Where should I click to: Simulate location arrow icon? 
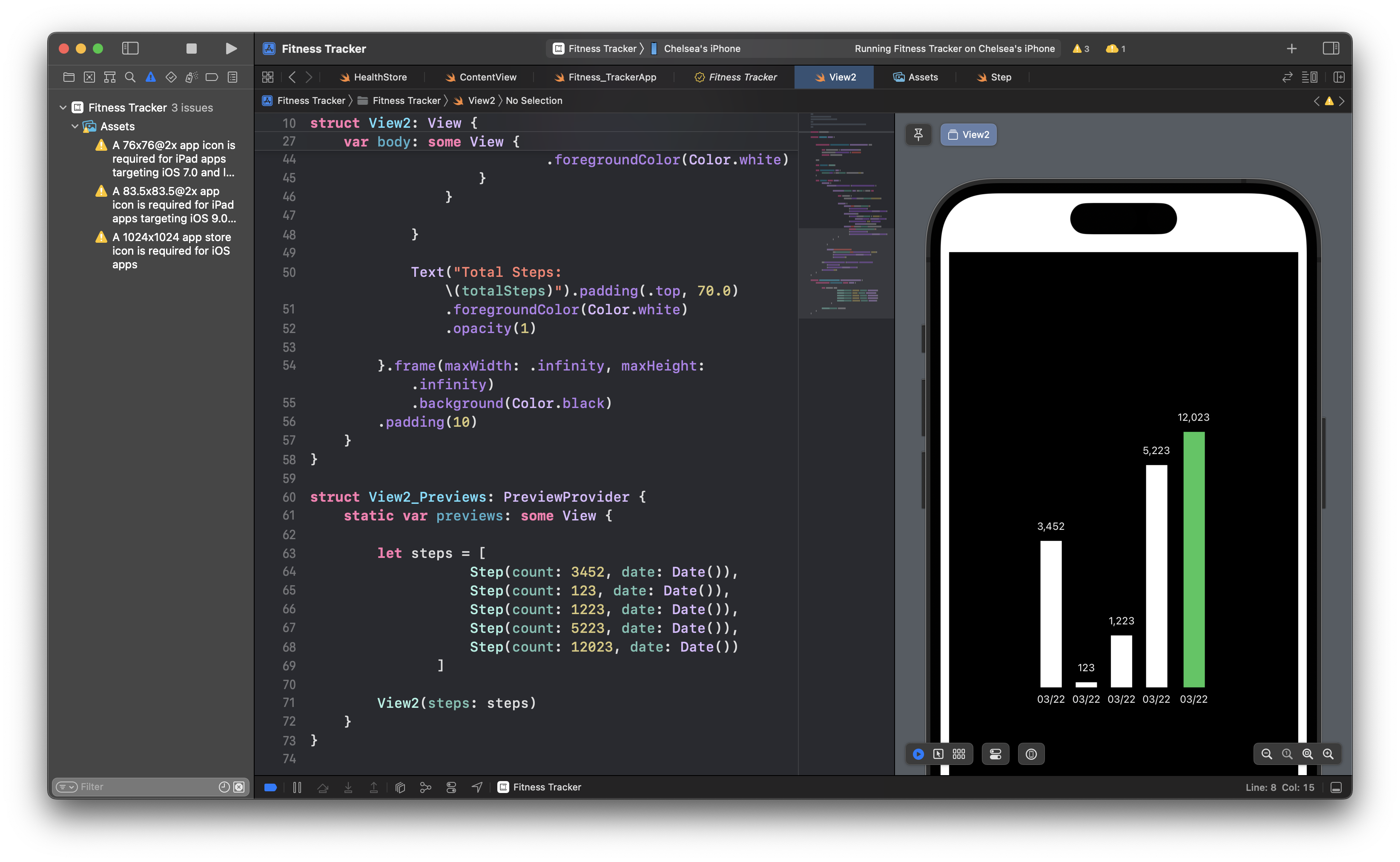pos(477,787)
